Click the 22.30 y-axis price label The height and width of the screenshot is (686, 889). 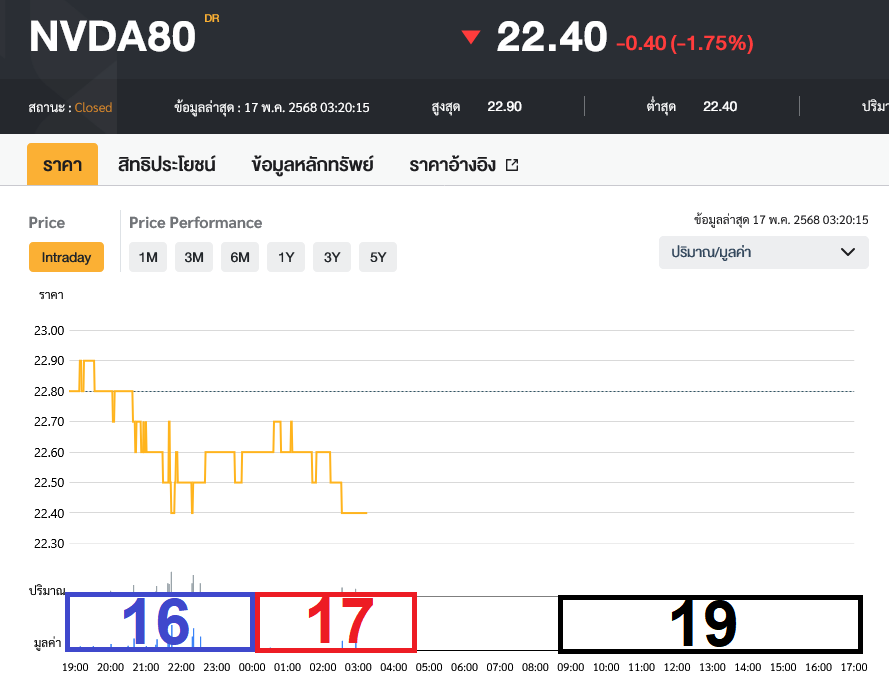49,544
